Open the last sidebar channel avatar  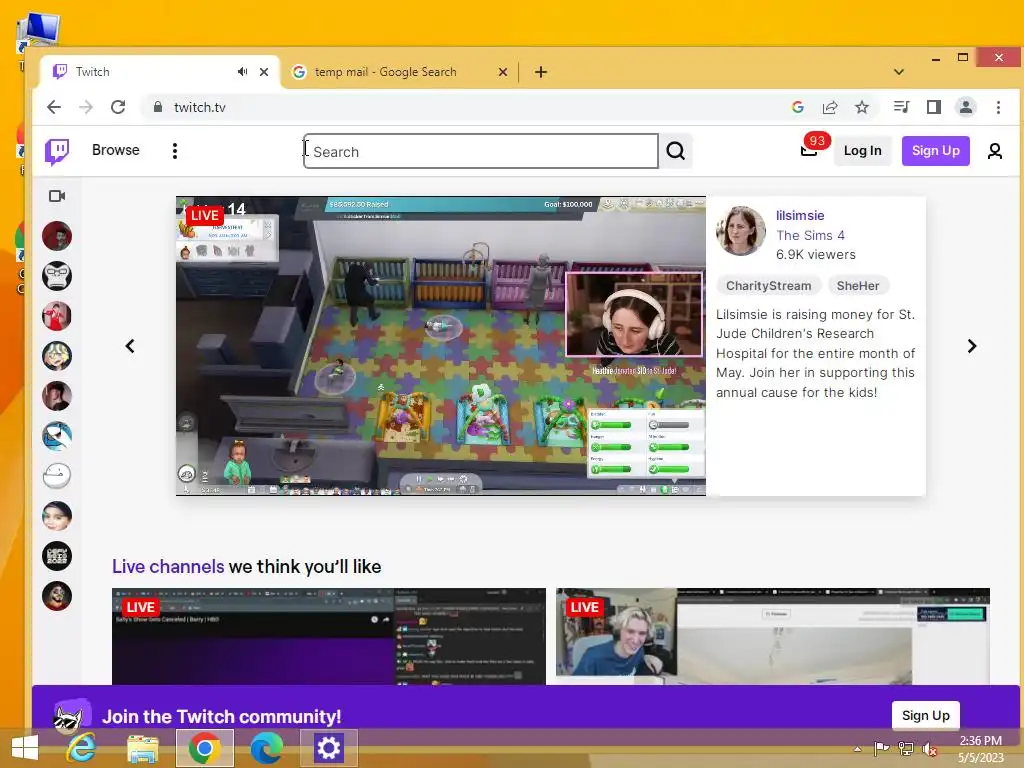pos(57,596)
